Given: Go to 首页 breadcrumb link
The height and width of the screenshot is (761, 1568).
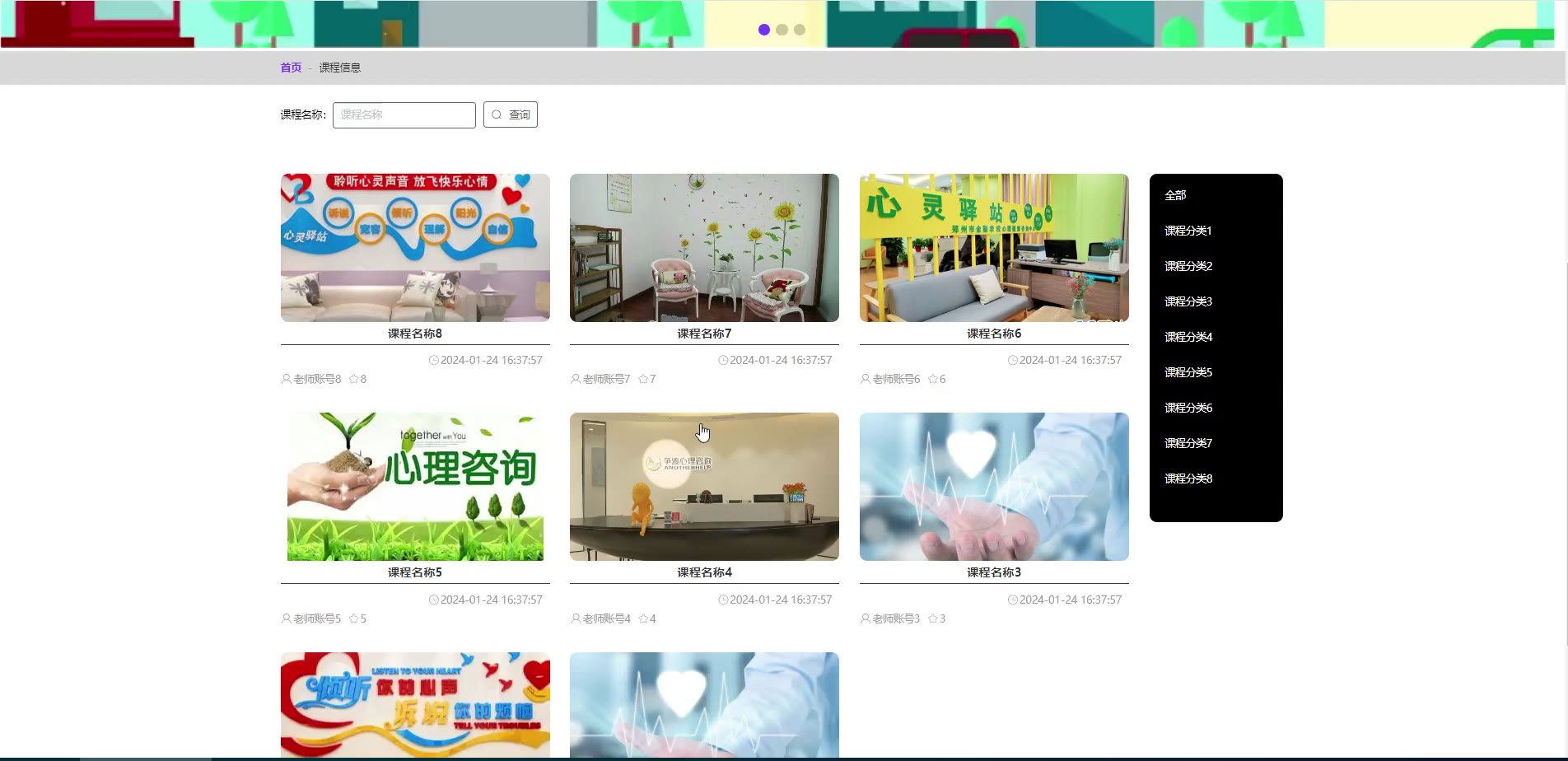Looking at the screenshot, I should (291, 68).
